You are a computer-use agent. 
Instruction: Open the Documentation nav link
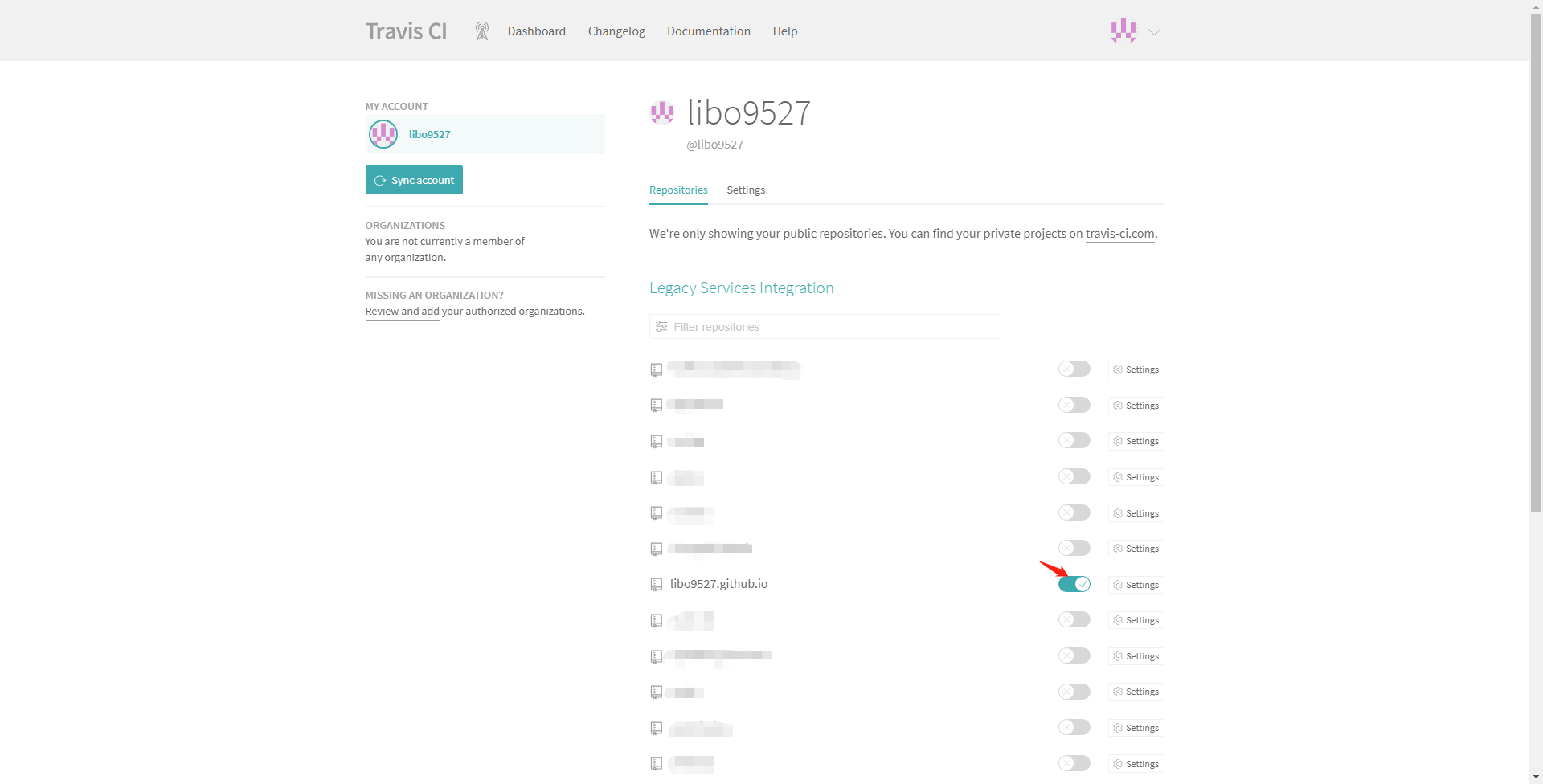pyautogui.click(x=708, y=31)
